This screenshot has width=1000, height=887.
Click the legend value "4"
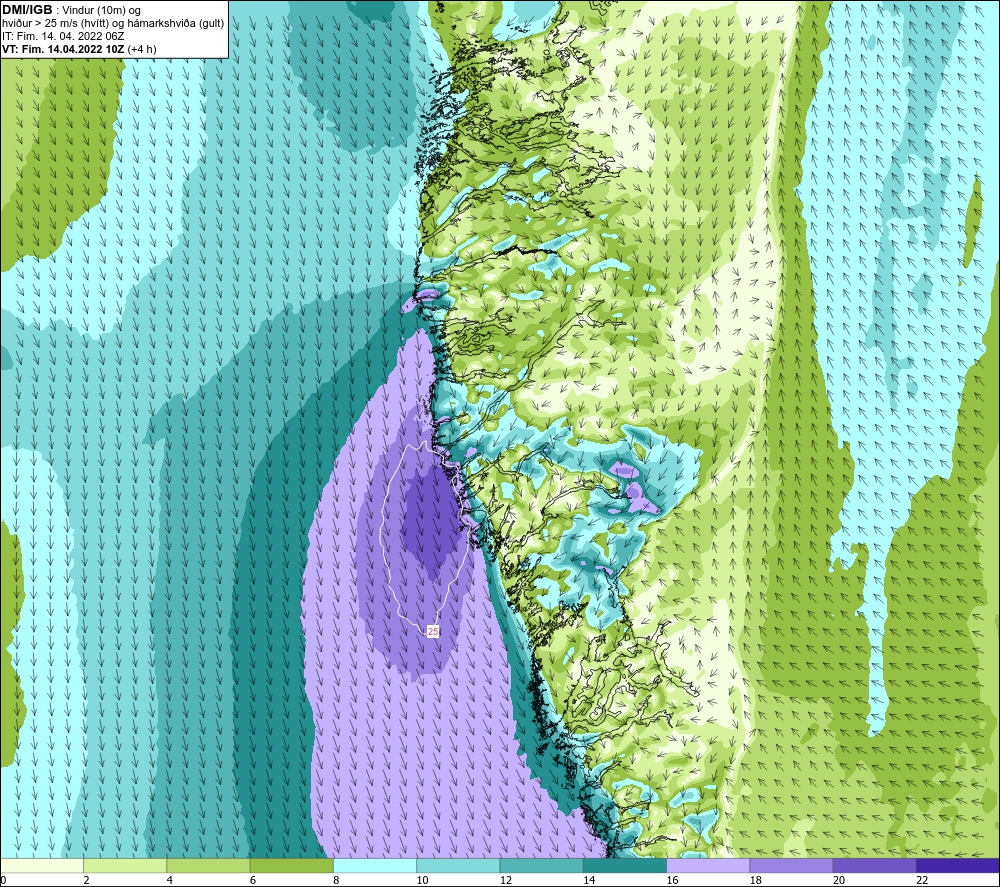[x=170, y=880]
